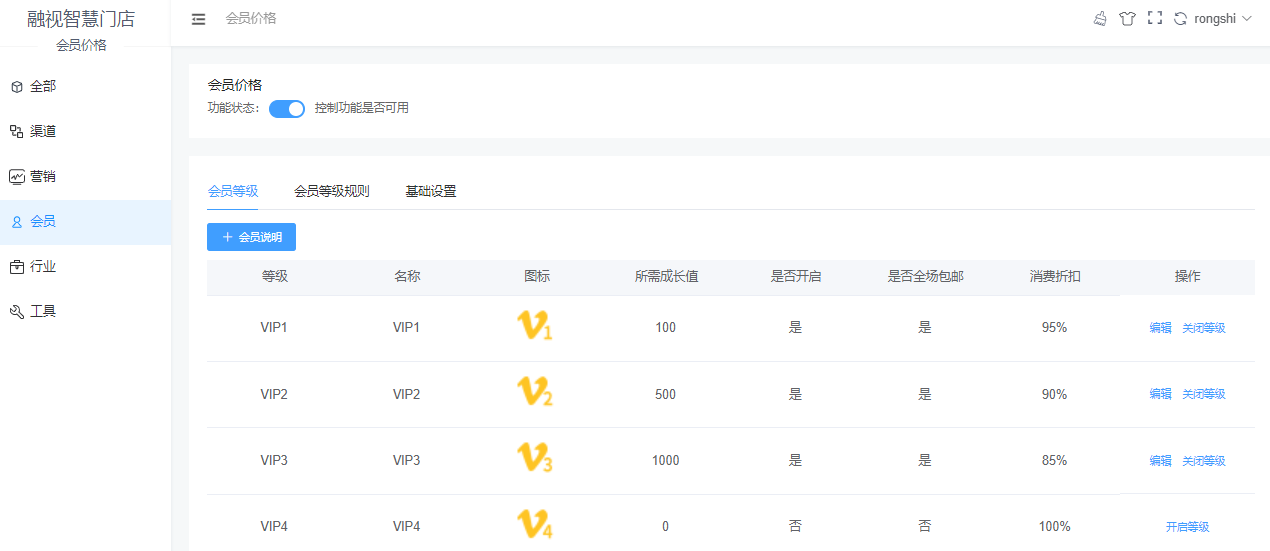
Task: Open theme shirt icon in header
Action: click(x=1127, y=18)
